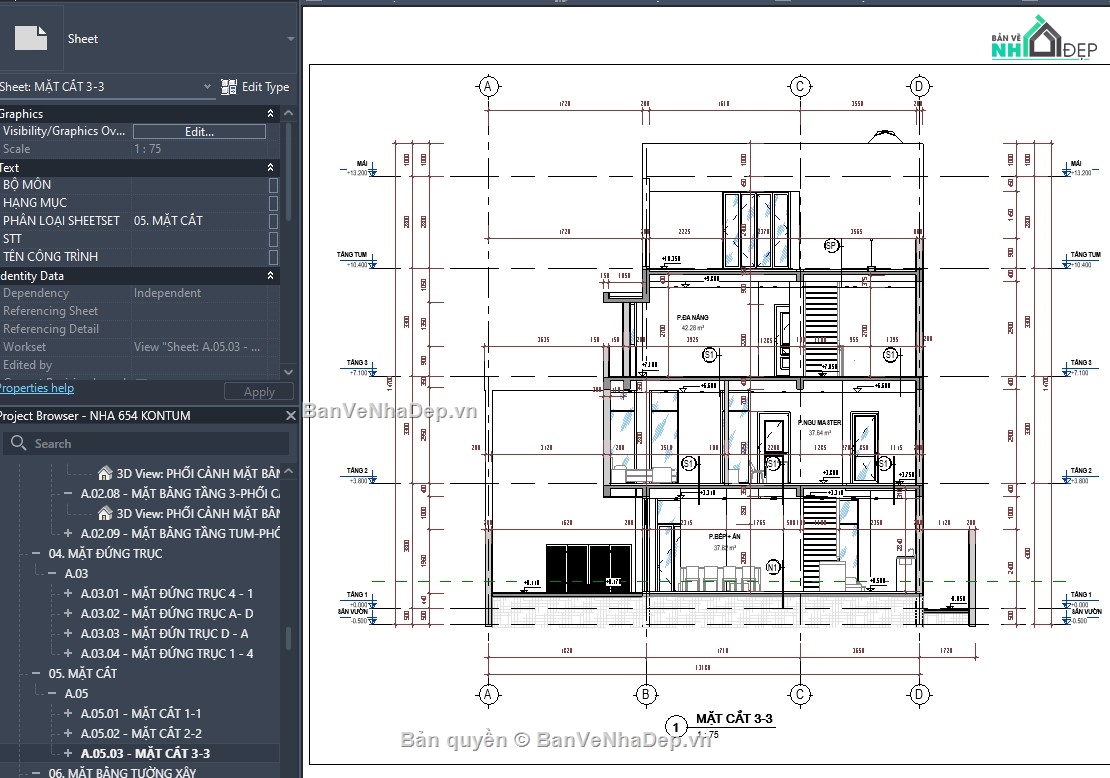
Task: Click the N1 tag in the kitchen room
Action: (x=772, y=567)
